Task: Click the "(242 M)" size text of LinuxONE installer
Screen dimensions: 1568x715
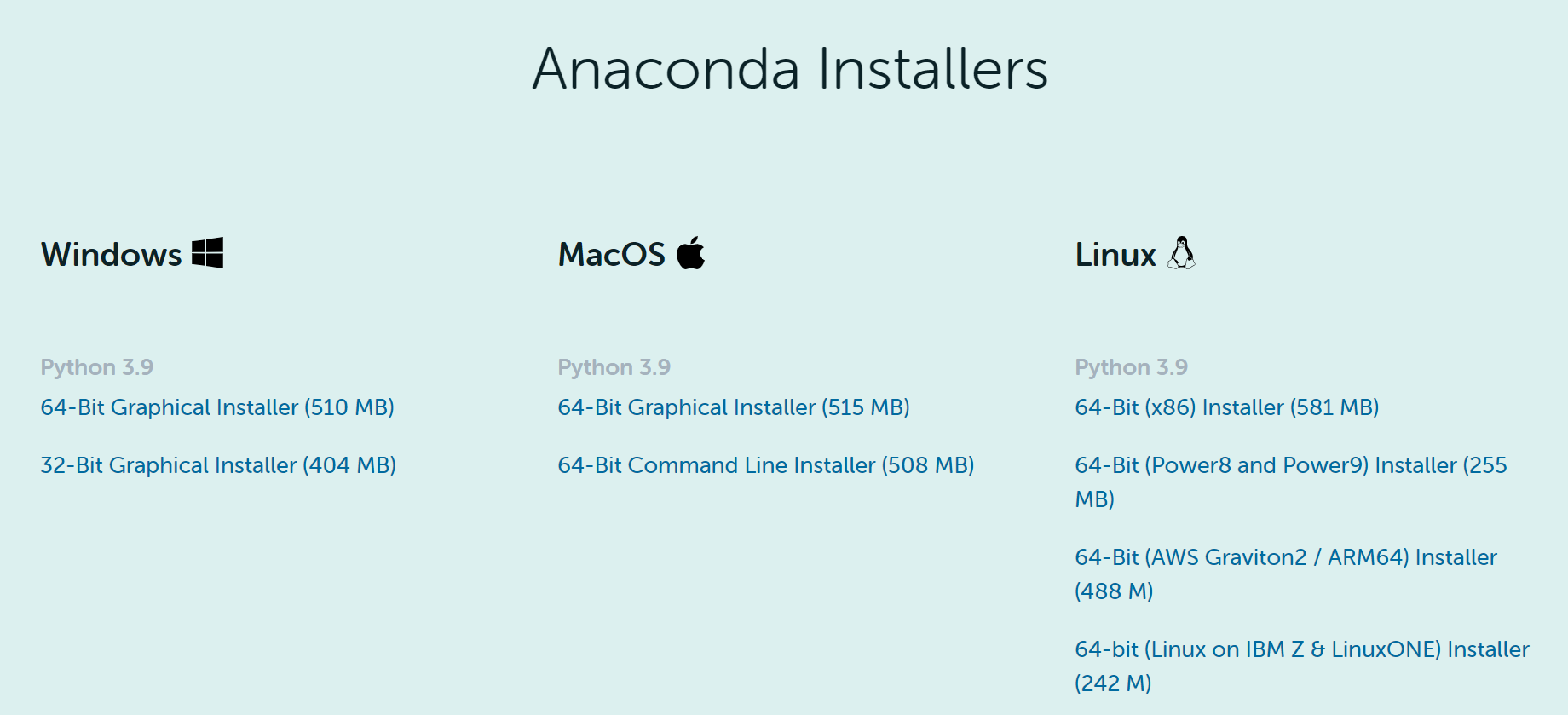Action: 1113,683
